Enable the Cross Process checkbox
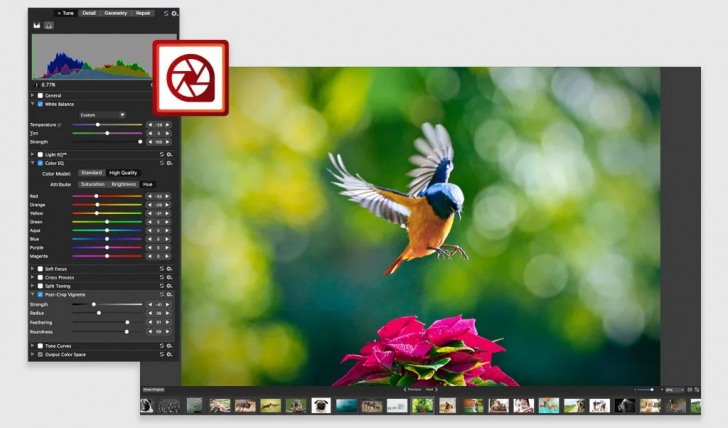This screenshot has height=428, width=728. point(40,277)
